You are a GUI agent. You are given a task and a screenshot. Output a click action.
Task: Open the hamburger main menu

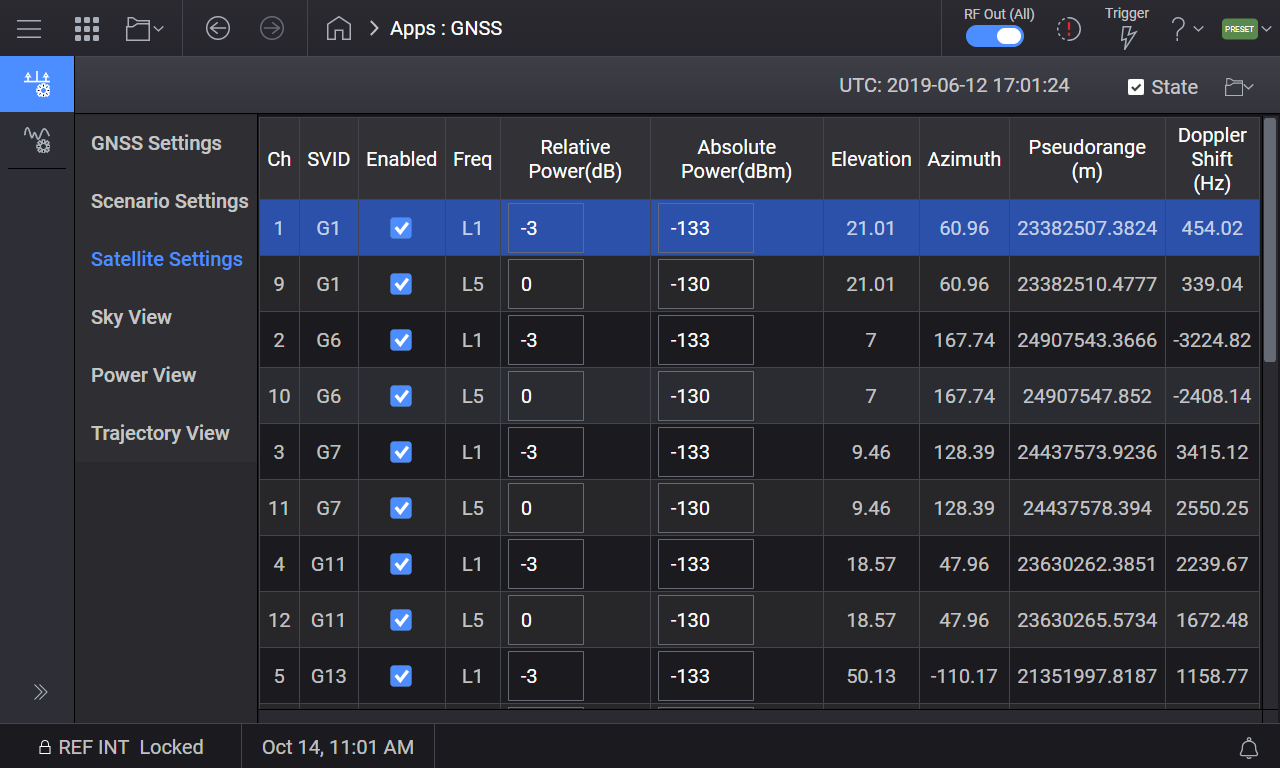(x=29, y=29)
